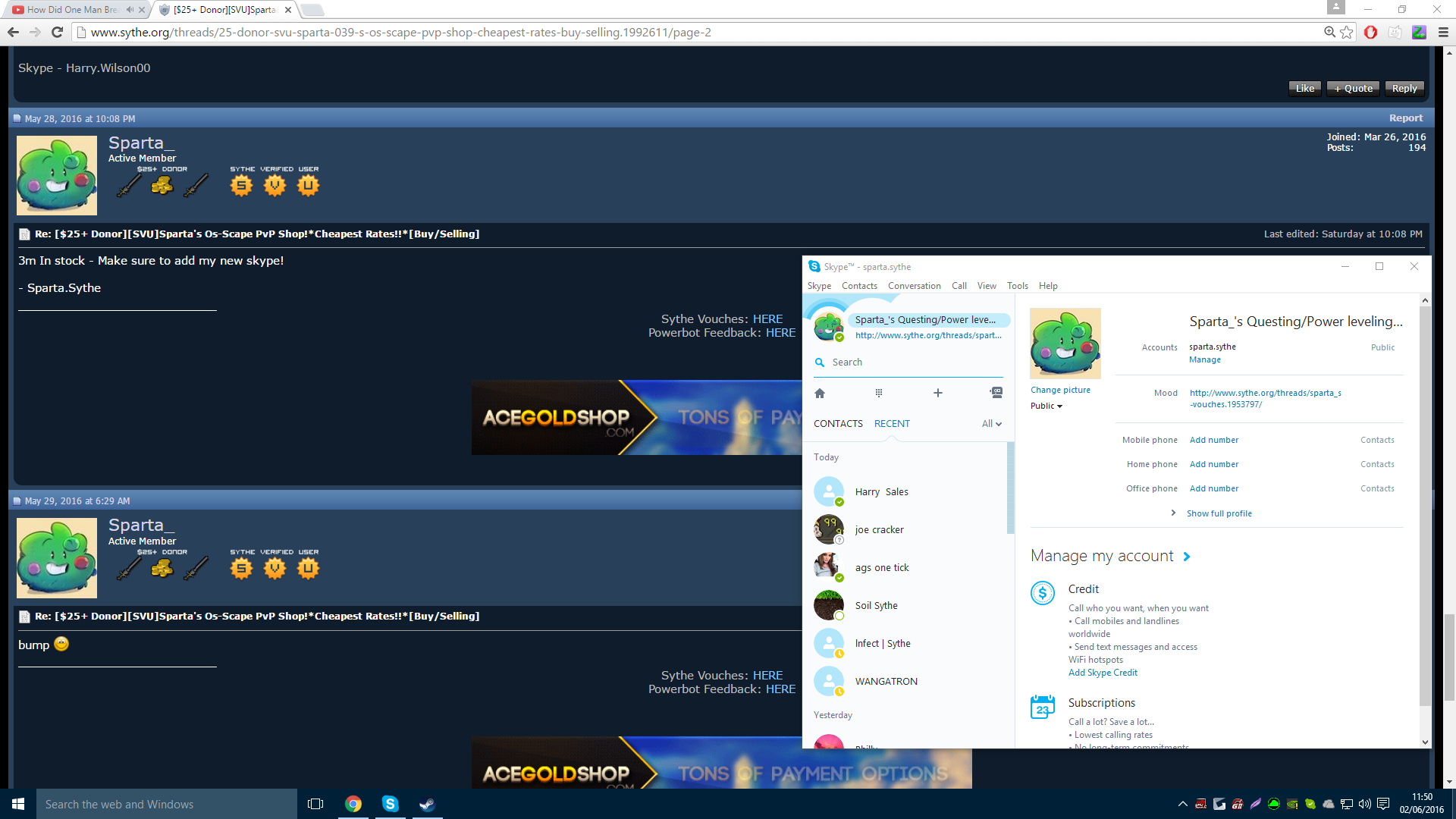This screenshot has height=819, width=1456.
Task: Expand Show full profile
Action: [x=1219, y=513]
